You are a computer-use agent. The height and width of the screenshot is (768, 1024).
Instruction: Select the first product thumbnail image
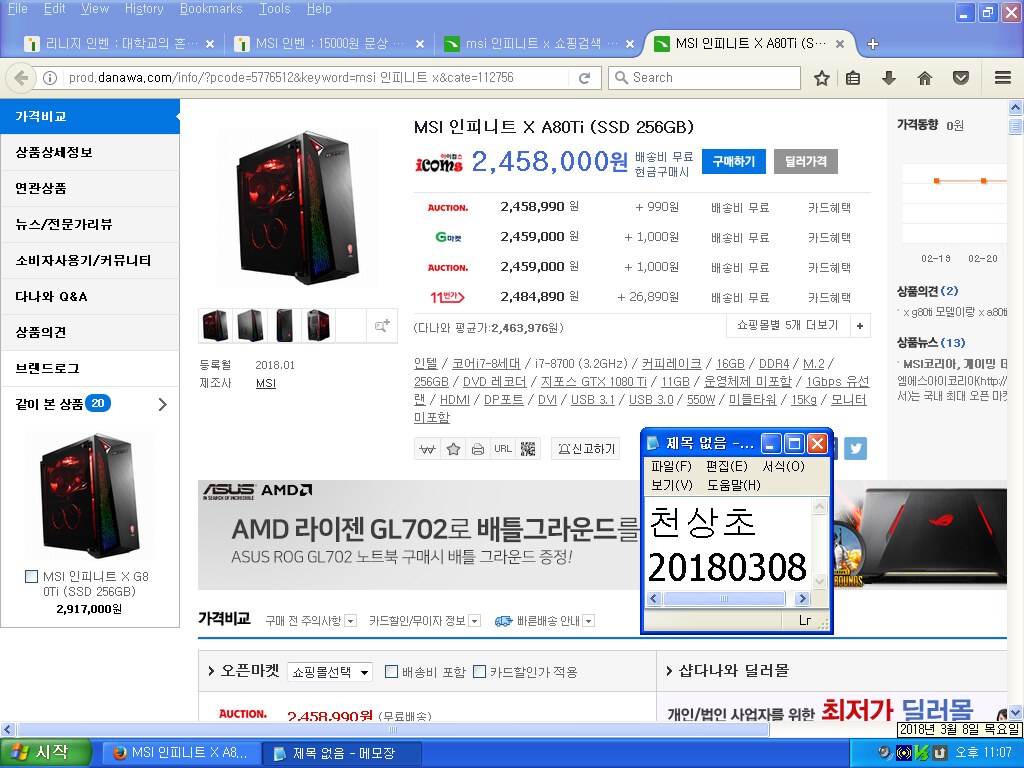coord(216,326)
